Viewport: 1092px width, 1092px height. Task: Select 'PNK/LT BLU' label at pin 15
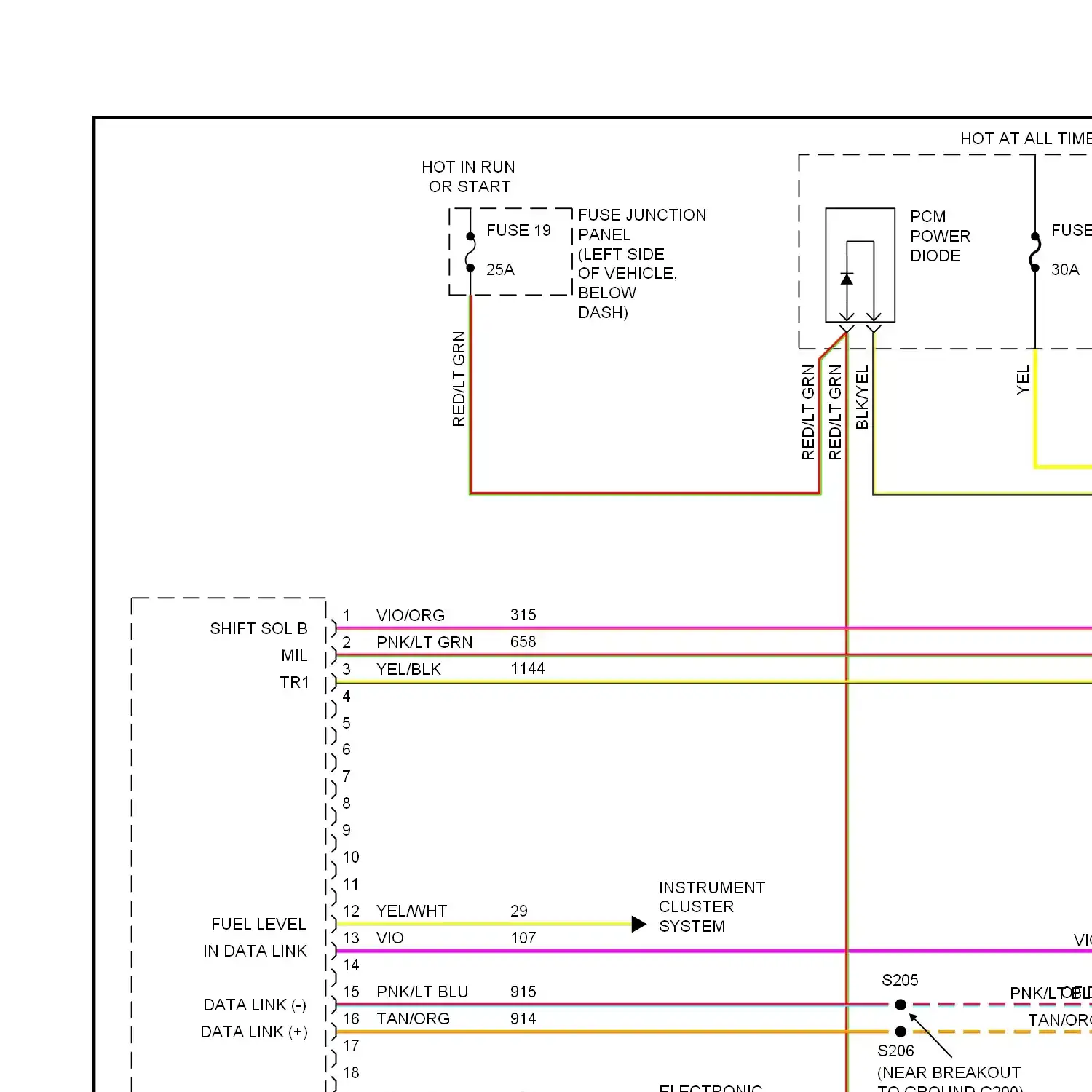[422, 992]
